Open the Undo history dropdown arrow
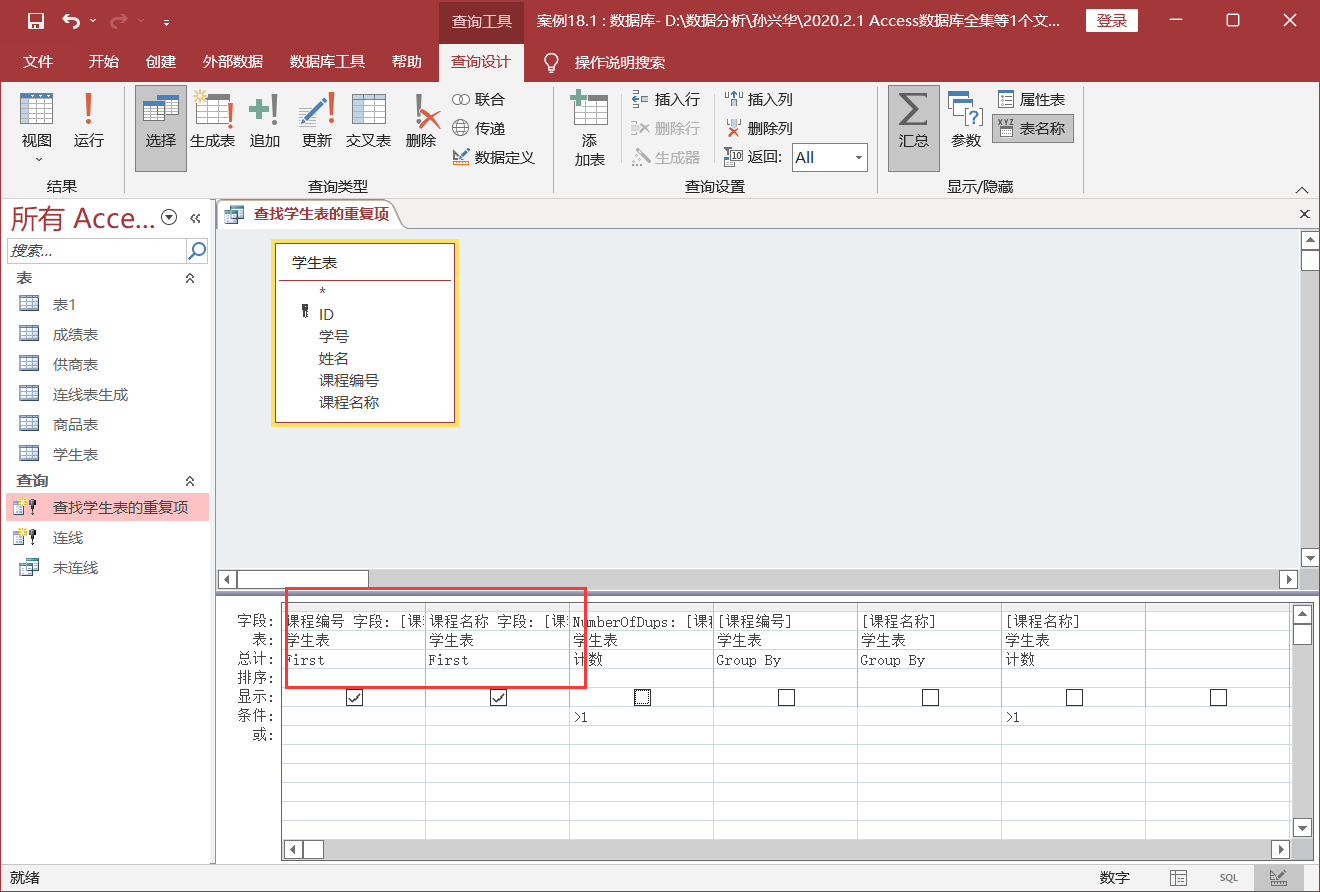 (x=93, y=21)
